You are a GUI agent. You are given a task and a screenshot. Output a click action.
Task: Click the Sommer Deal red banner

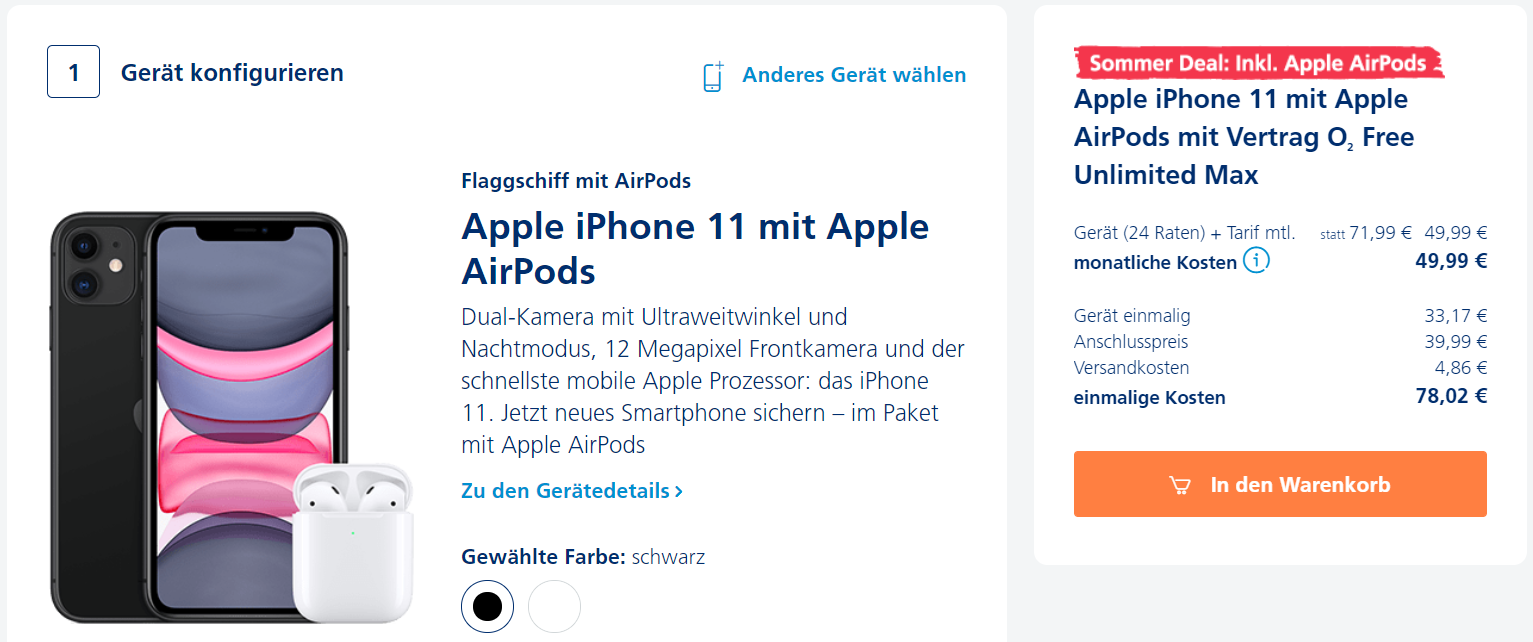(x=1259, y=63)
